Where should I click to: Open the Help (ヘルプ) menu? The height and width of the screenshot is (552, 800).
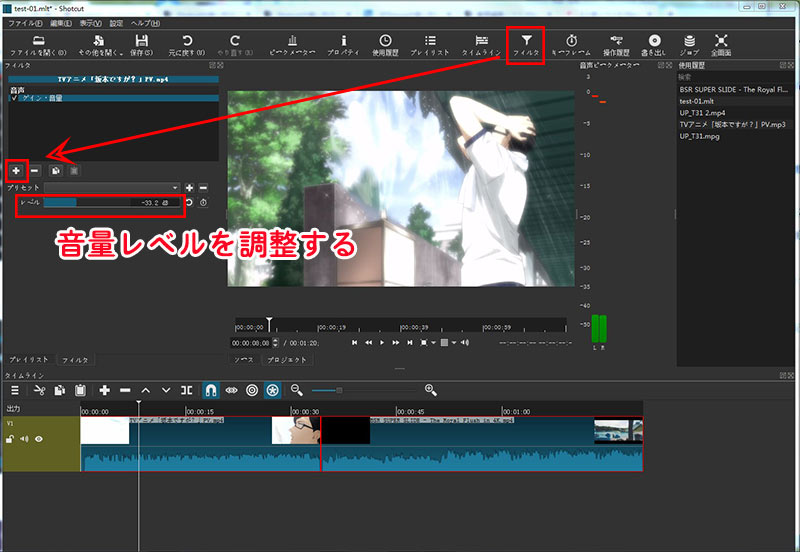(145, 23)
